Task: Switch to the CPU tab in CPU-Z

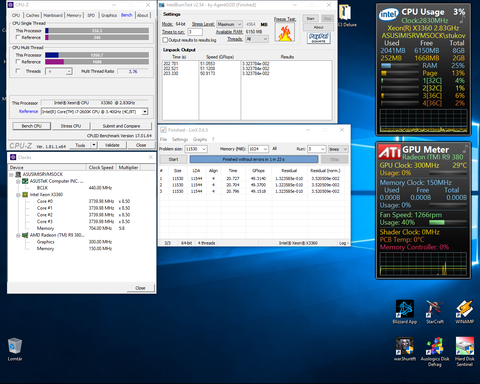Action: [16, 15]
